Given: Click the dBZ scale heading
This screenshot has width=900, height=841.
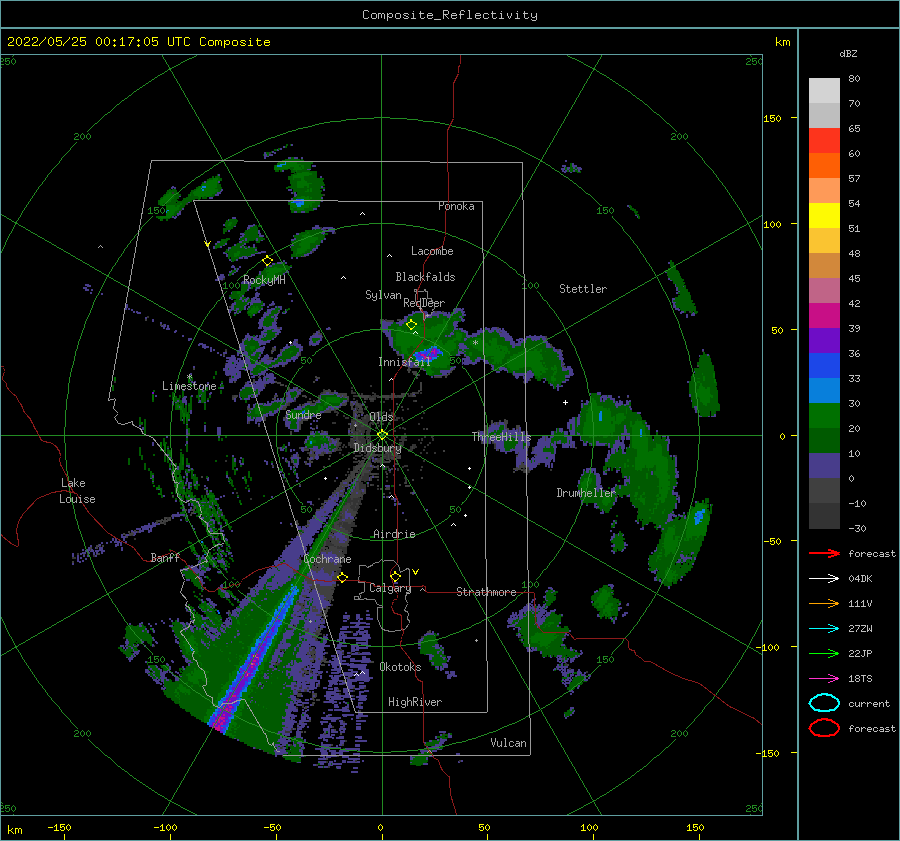Looking at the screenshot, I should click(x=848, y=54).
